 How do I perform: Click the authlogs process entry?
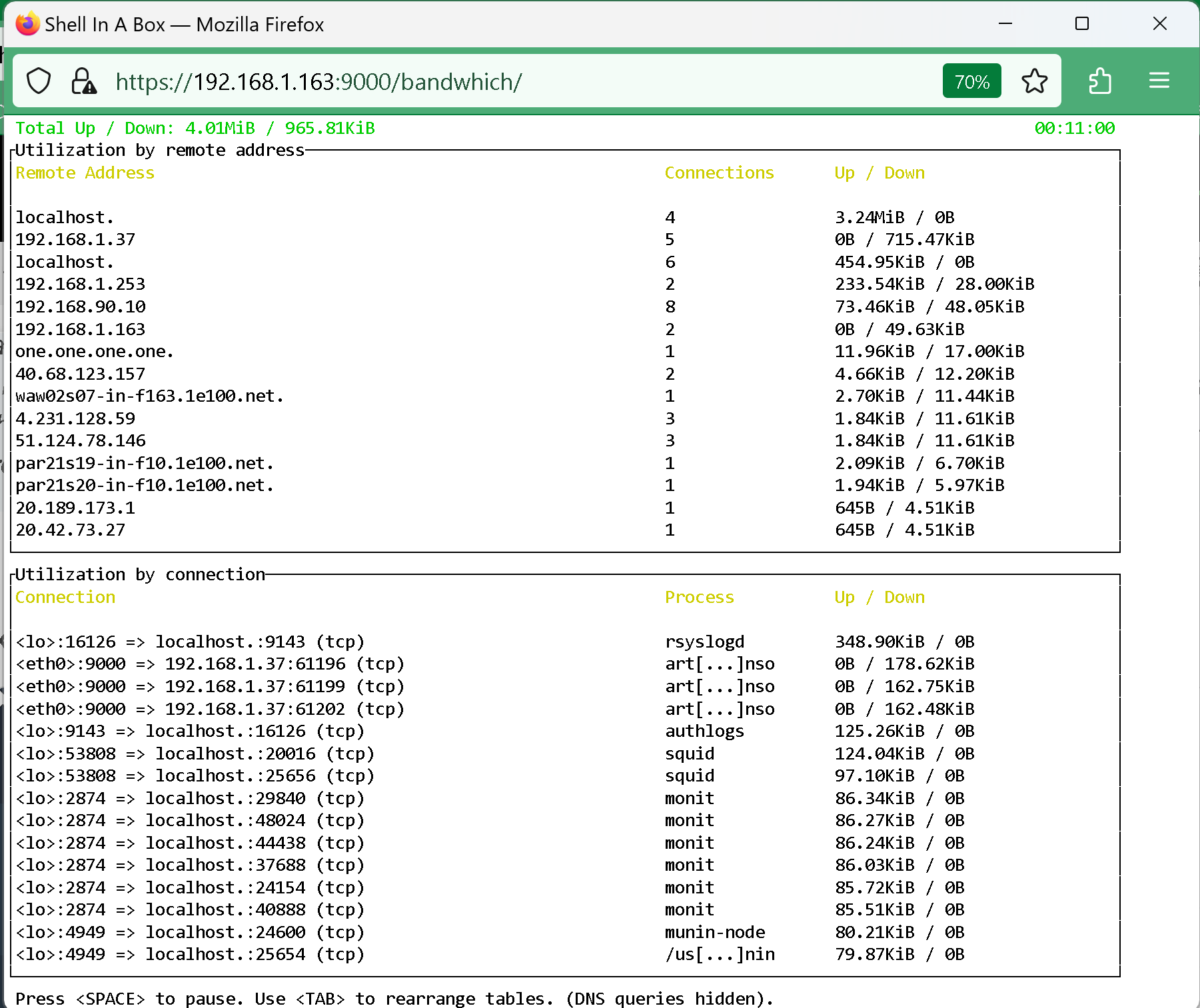point(704,731)
